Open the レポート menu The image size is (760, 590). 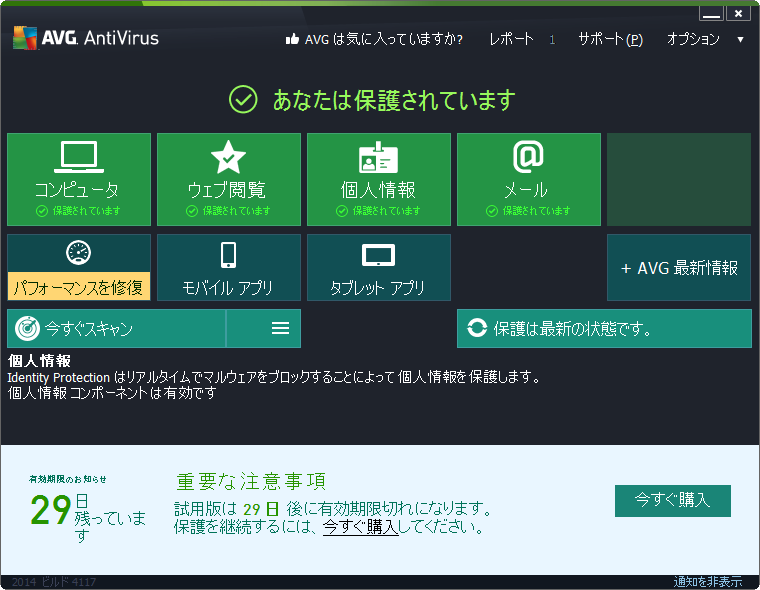pos(511,39)
